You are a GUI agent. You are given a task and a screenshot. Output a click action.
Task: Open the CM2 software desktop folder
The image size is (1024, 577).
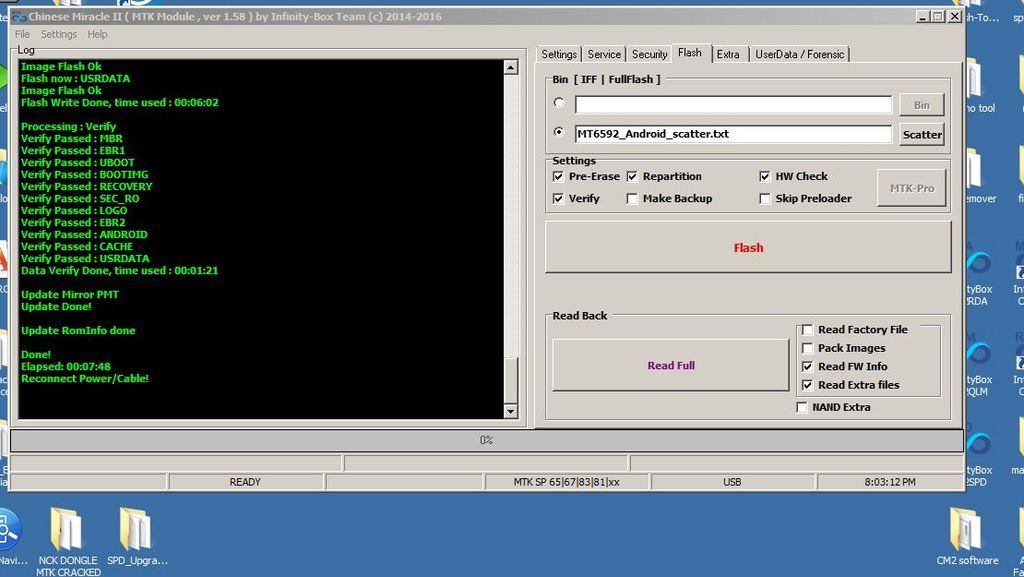coord(966,529)
